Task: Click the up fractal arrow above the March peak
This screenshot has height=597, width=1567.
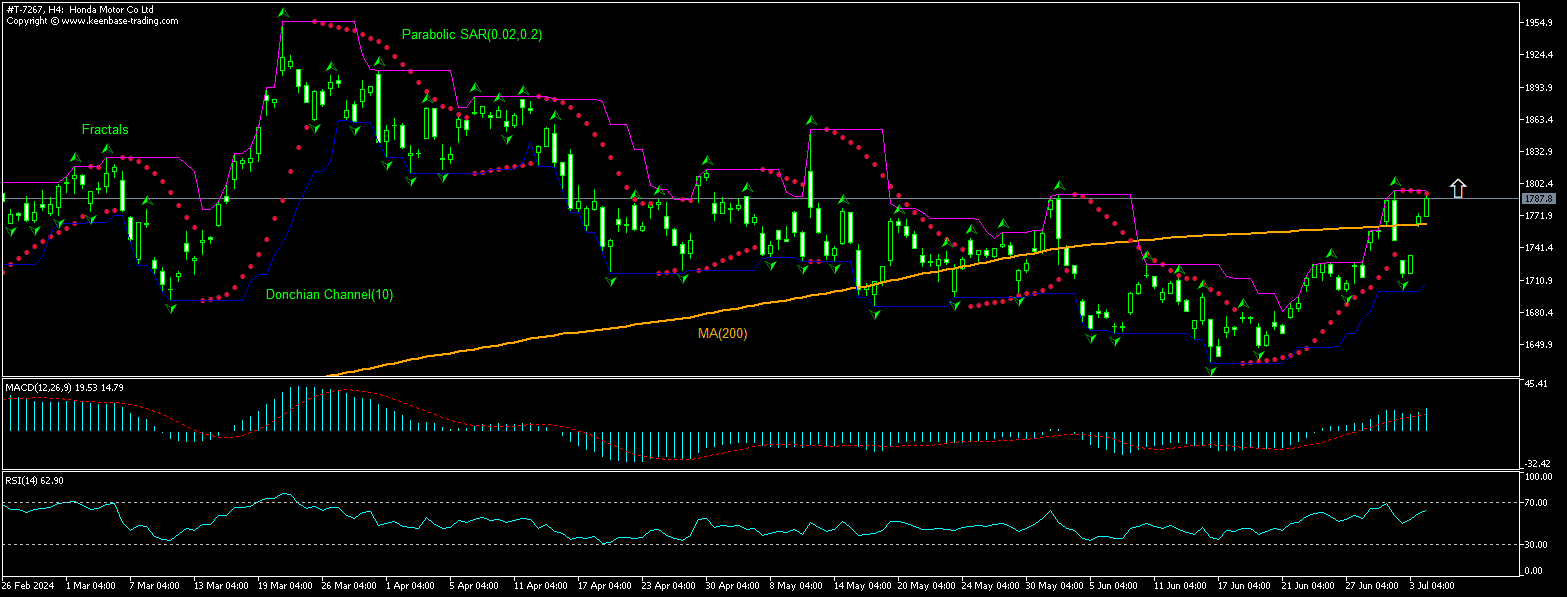Action: 283,13
